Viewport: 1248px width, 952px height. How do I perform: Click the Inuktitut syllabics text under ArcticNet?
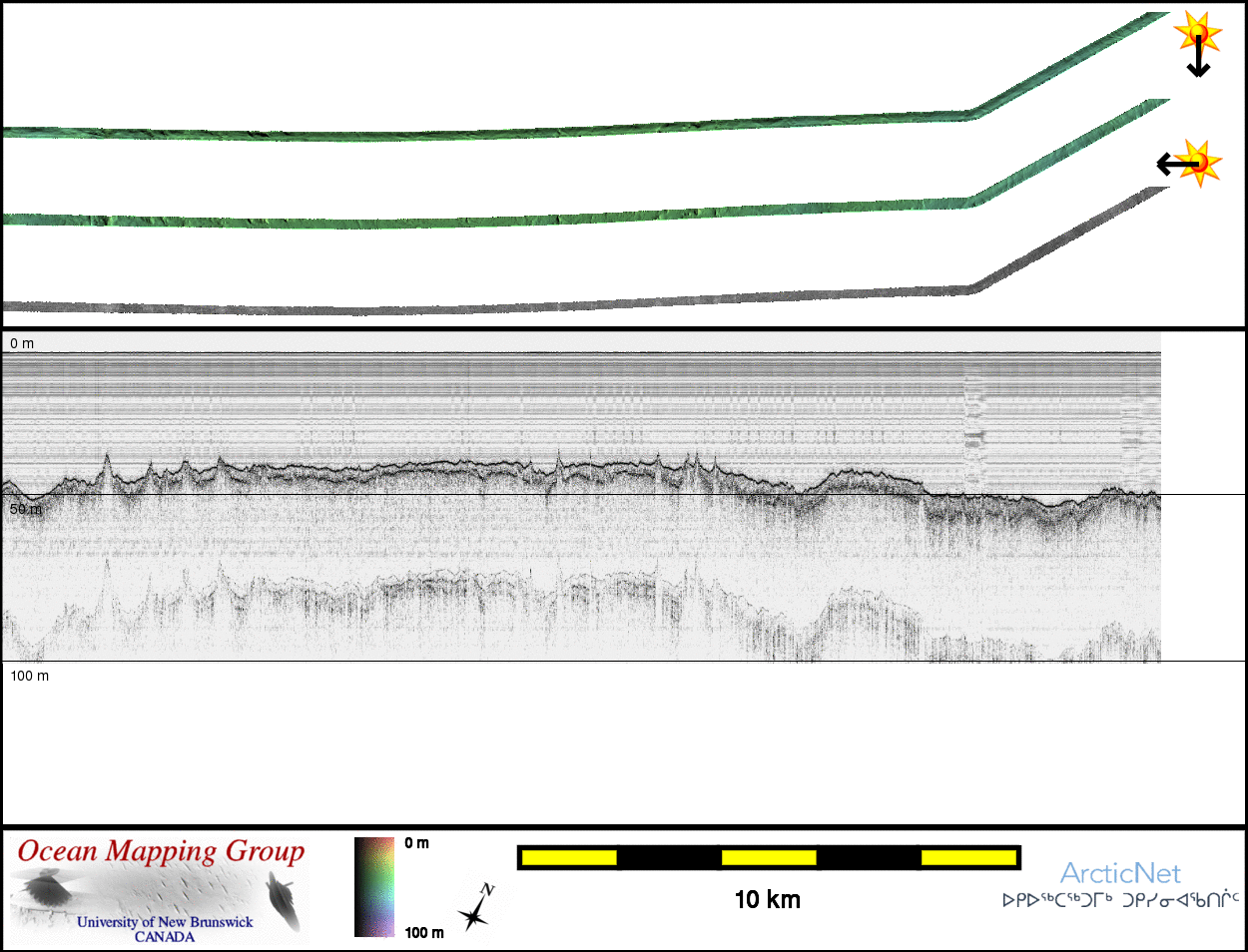(1120, 900)
